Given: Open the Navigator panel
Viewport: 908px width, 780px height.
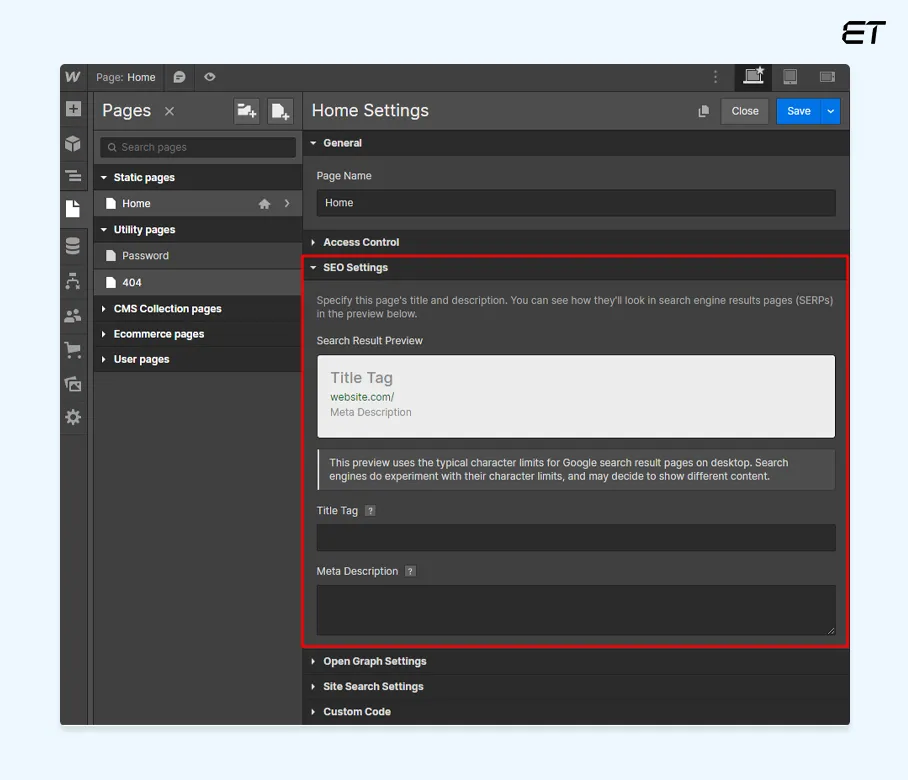Looking at the screenshot, I should (73, 175).
